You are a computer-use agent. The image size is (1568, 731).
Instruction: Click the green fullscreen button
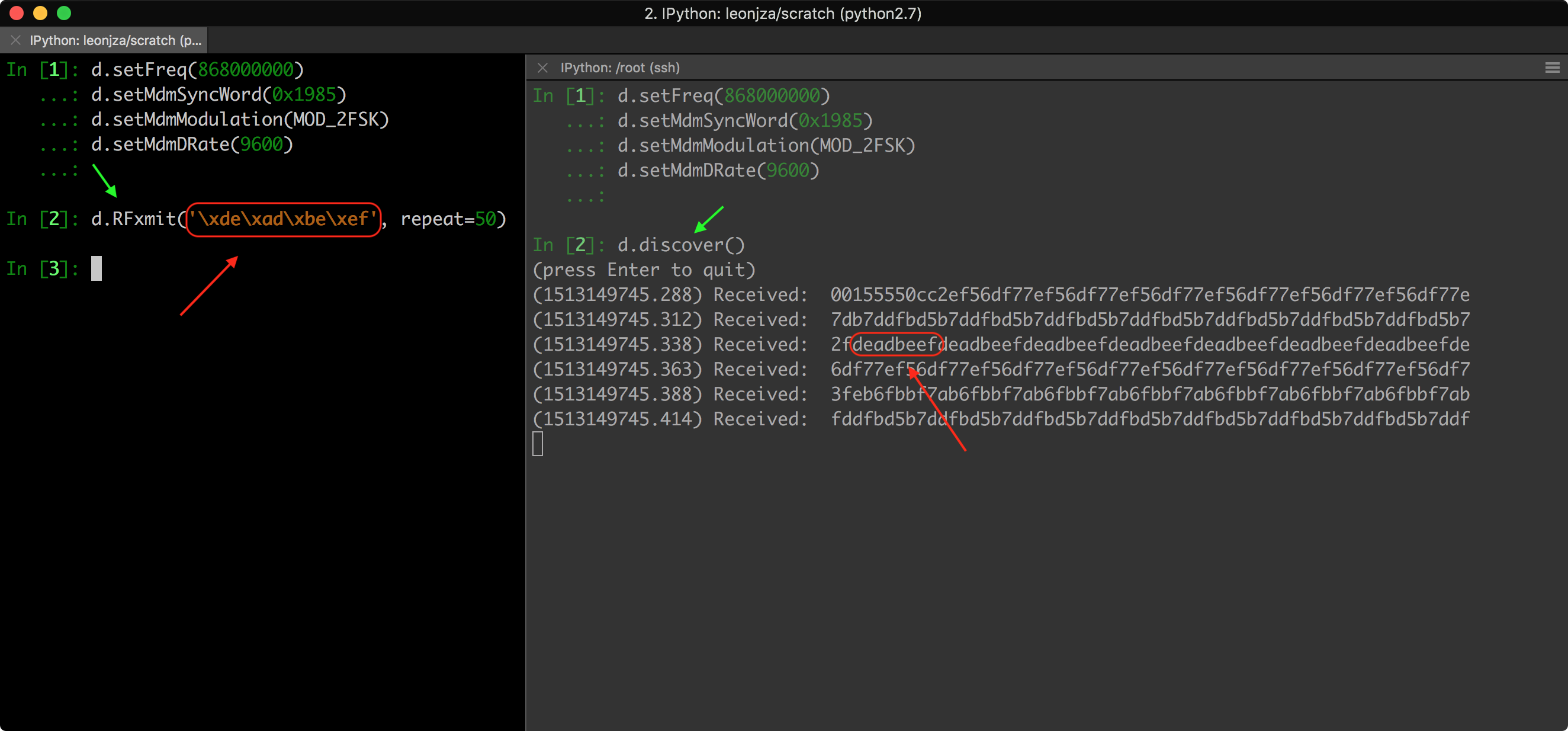64,13
